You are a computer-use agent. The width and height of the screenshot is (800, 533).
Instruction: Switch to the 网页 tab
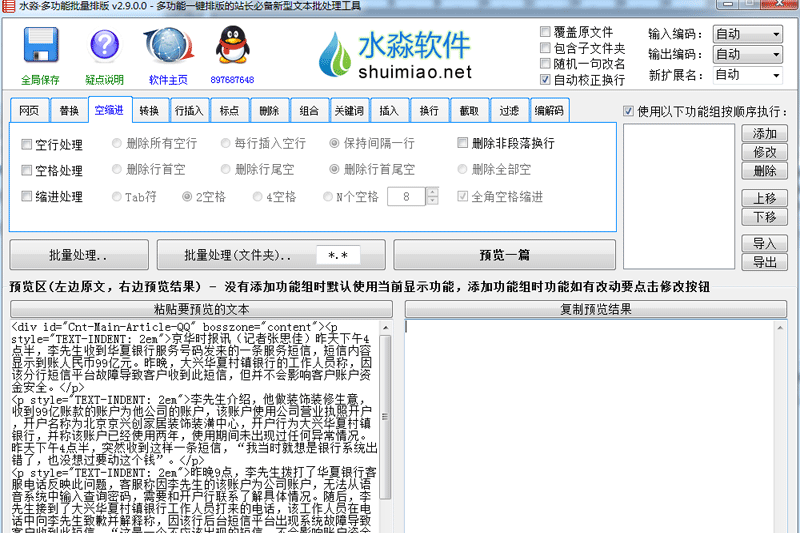click(30, 111)
